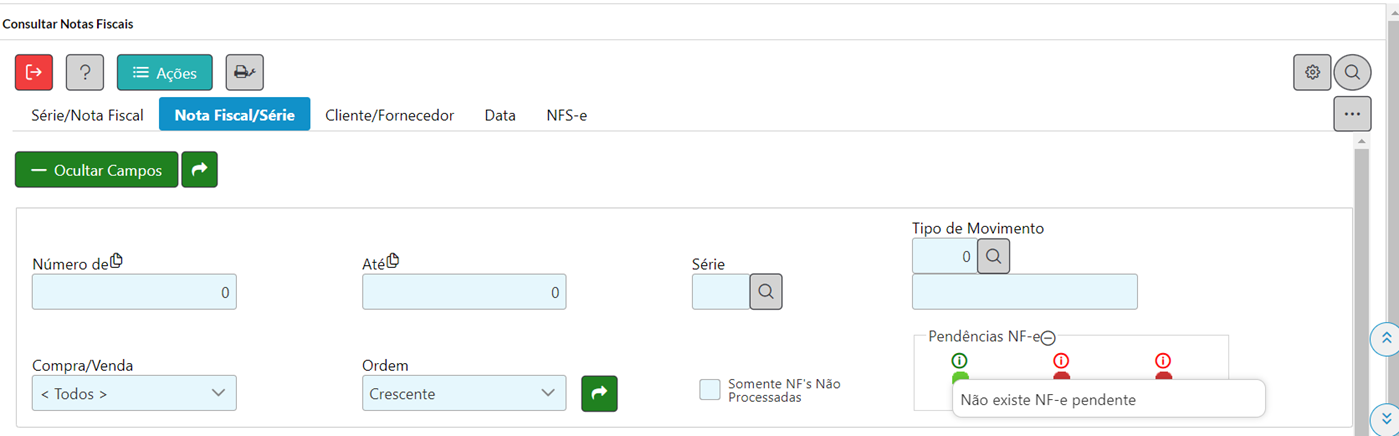Open the Ações menu
Viewport: 1399px width, 436px height.
tap(165, 73)
